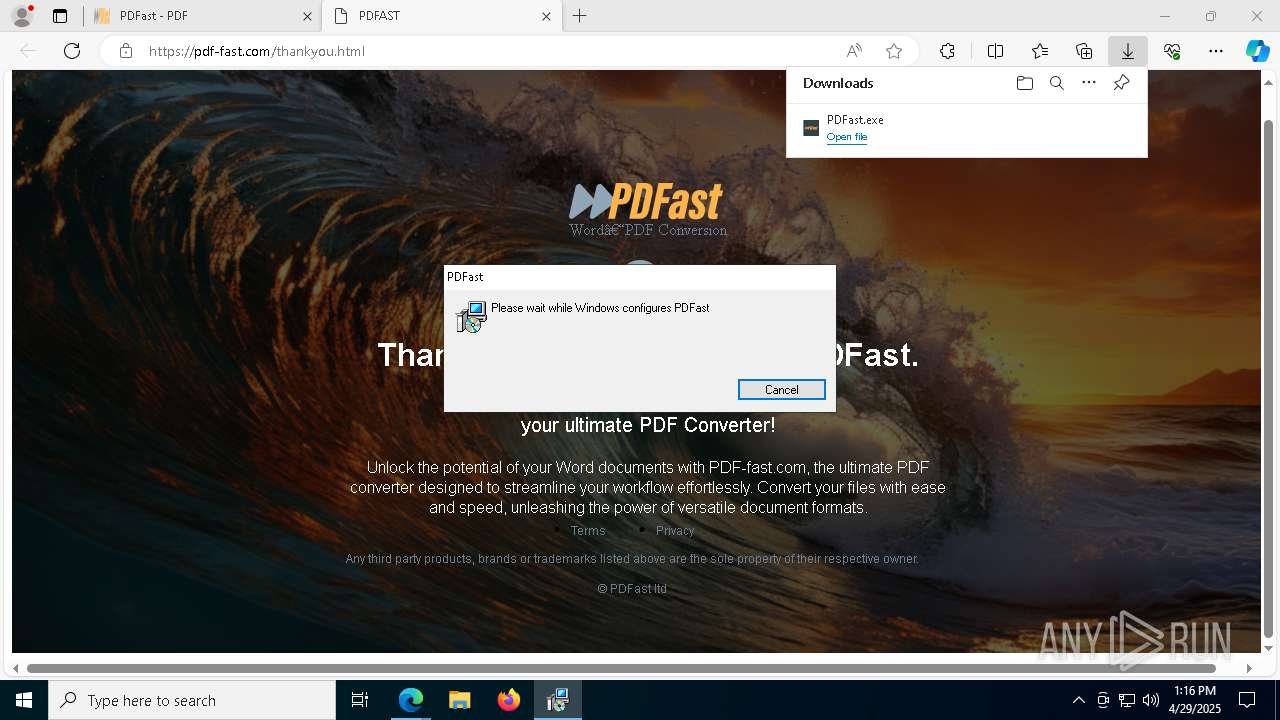Activate the Read aloud icon
Screen dimensions: 1280x720
[x=854, y=51]
